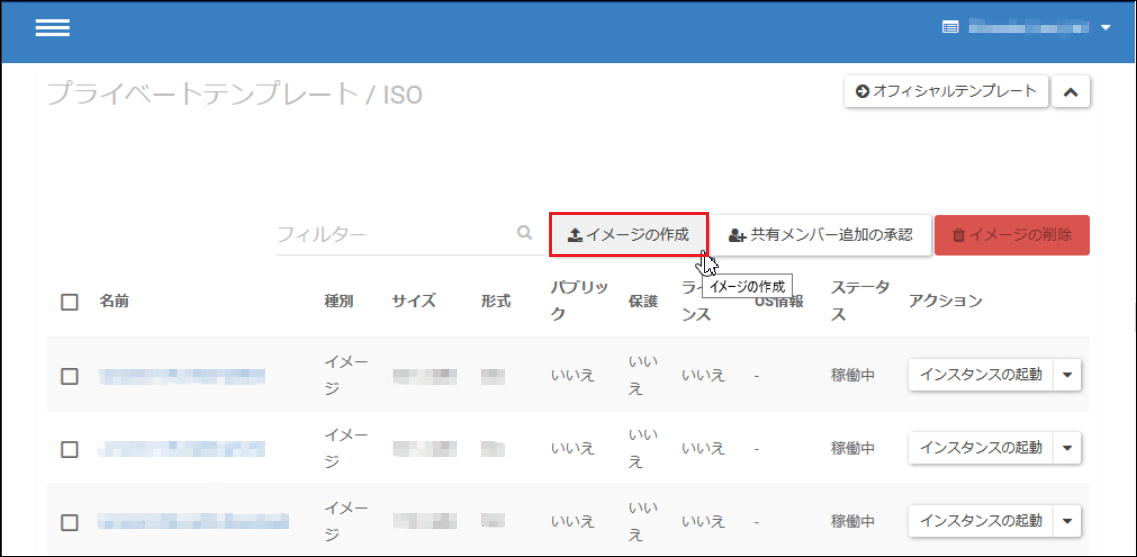Open the hamburger navigation menu
Viewport: 1137px width, 557px height.
(x=52, y=28)
